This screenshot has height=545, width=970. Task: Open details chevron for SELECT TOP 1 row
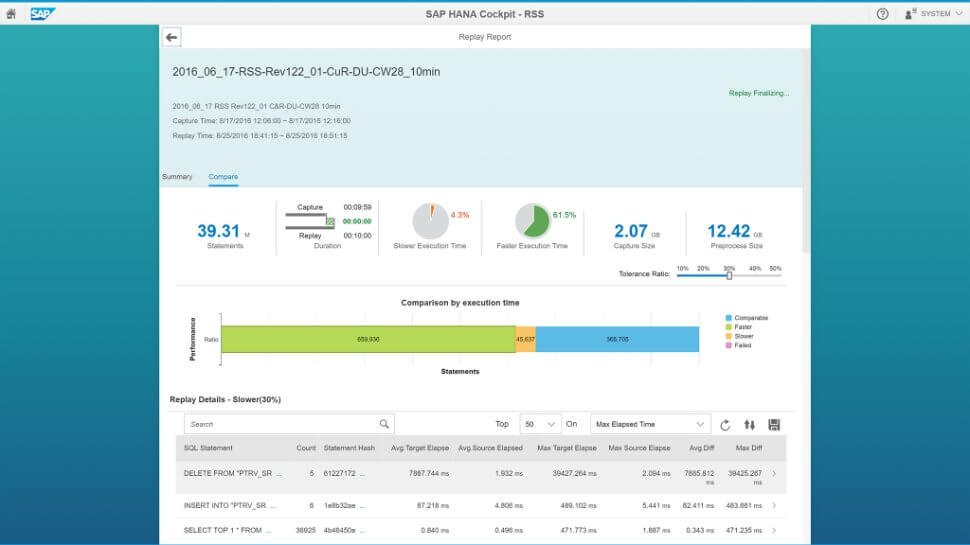pyautogui.click(x=774, y=531)
